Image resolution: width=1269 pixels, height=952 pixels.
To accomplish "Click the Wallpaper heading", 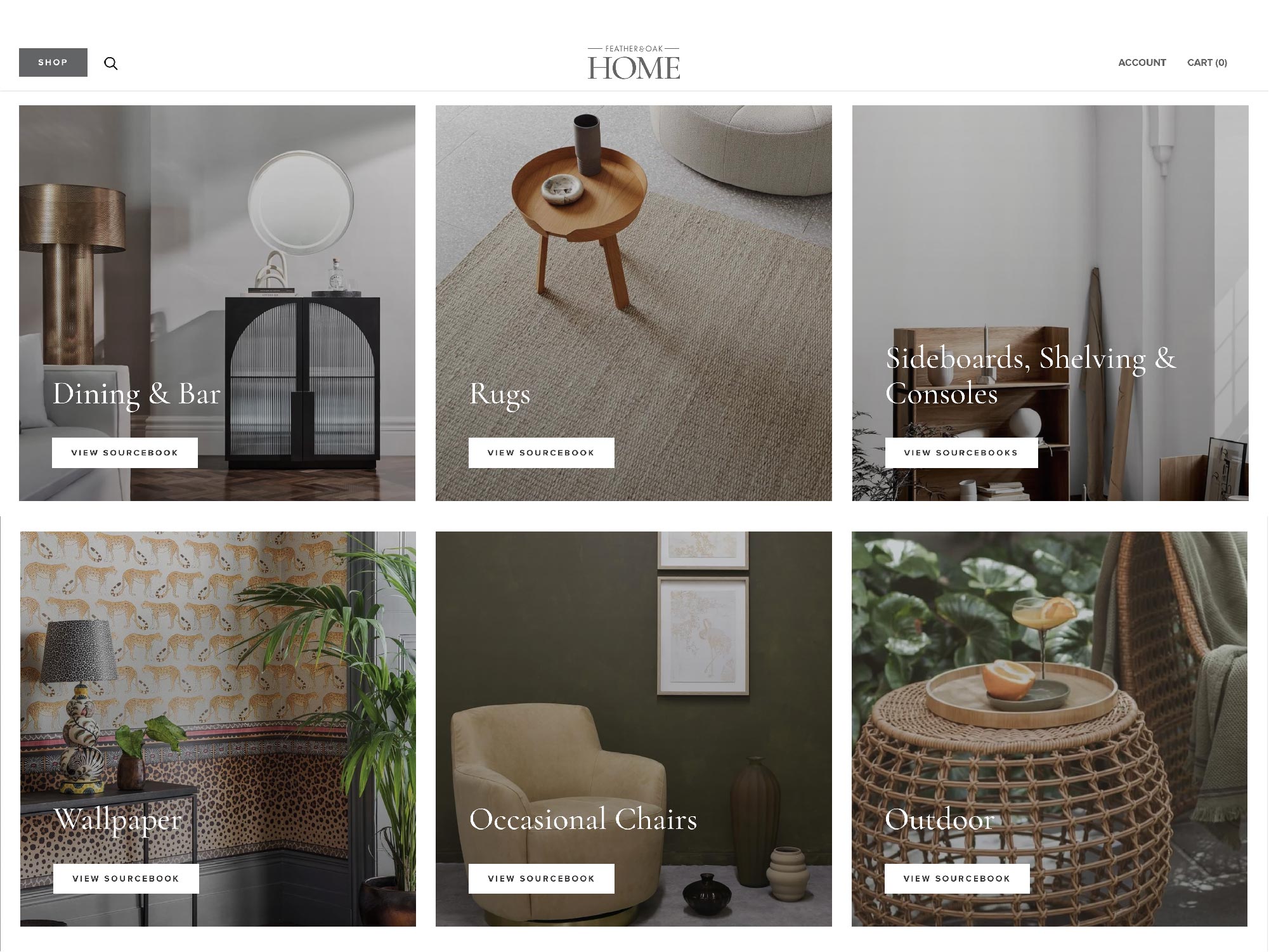I will pos(118,820).
